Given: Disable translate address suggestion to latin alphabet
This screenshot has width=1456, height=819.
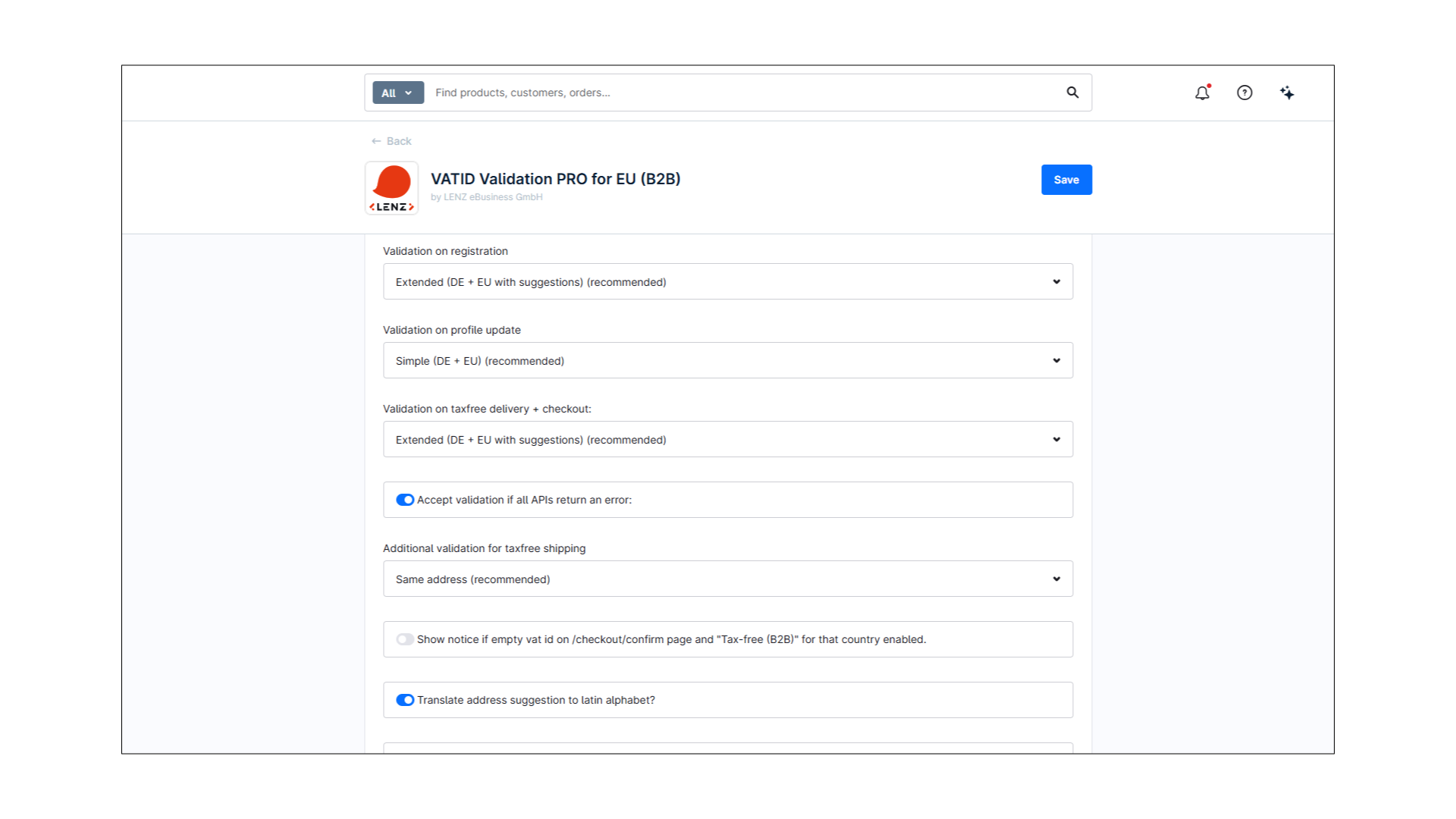Looking at the screenshot, I should click(405, 700).
